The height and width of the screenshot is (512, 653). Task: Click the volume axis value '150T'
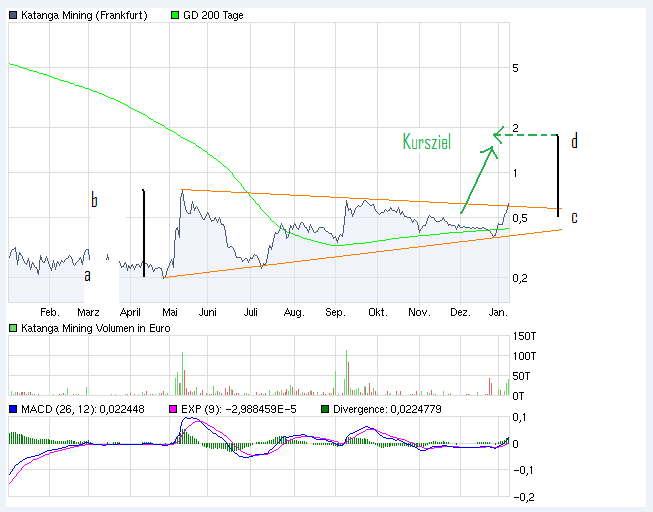point(524,336)
